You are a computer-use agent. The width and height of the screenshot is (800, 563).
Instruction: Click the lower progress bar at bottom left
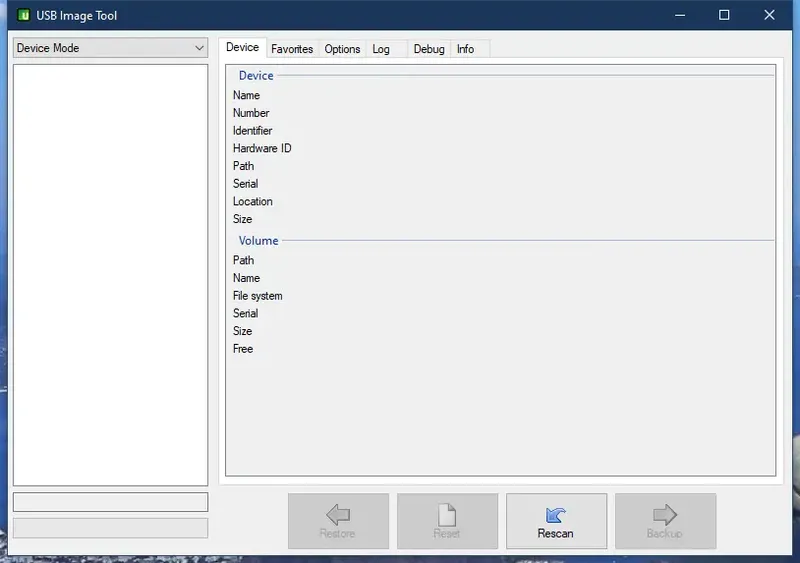[x=110, y=528]
